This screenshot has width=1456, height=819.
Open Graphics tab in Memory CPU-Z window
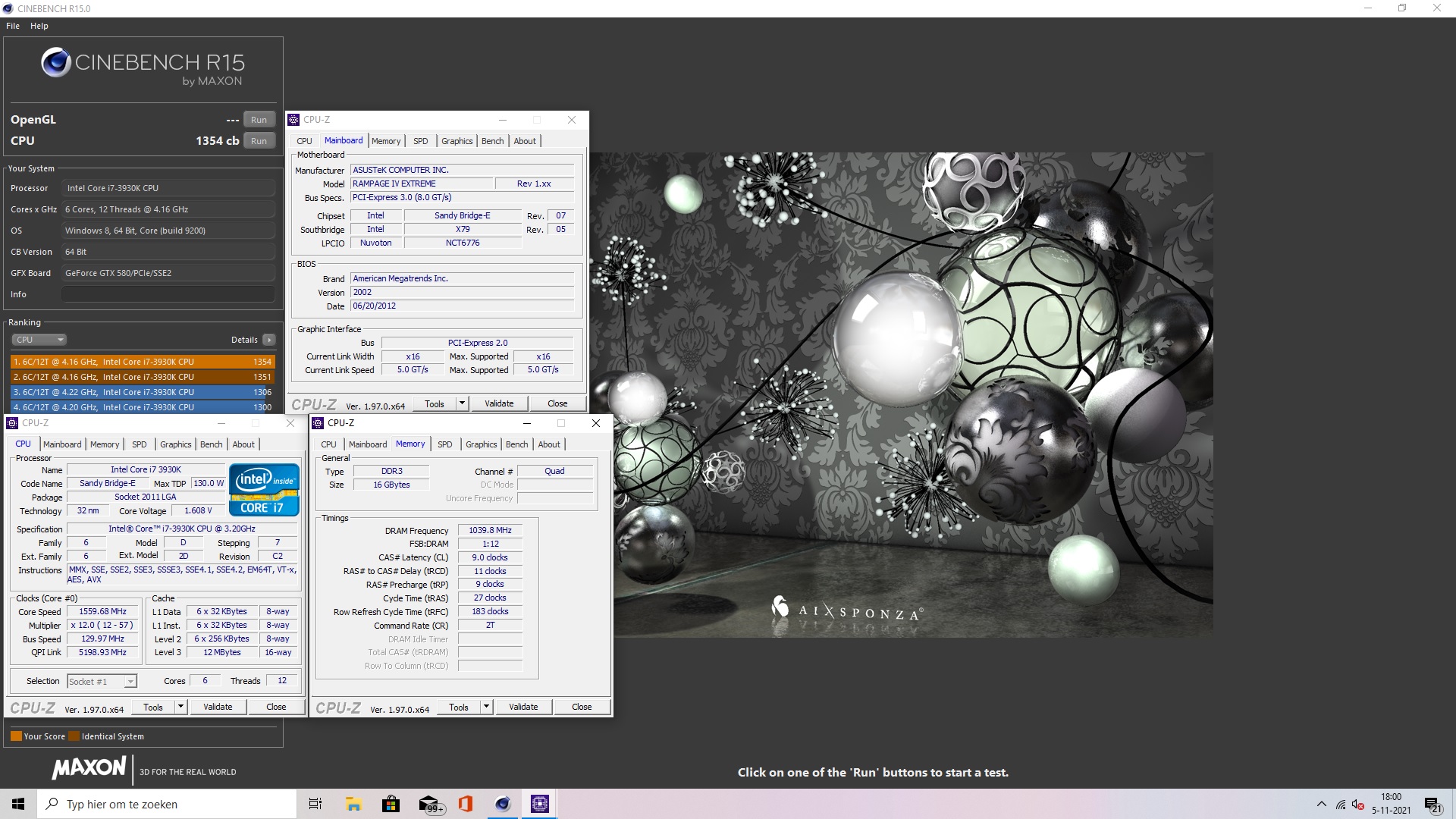click(481, 444)
